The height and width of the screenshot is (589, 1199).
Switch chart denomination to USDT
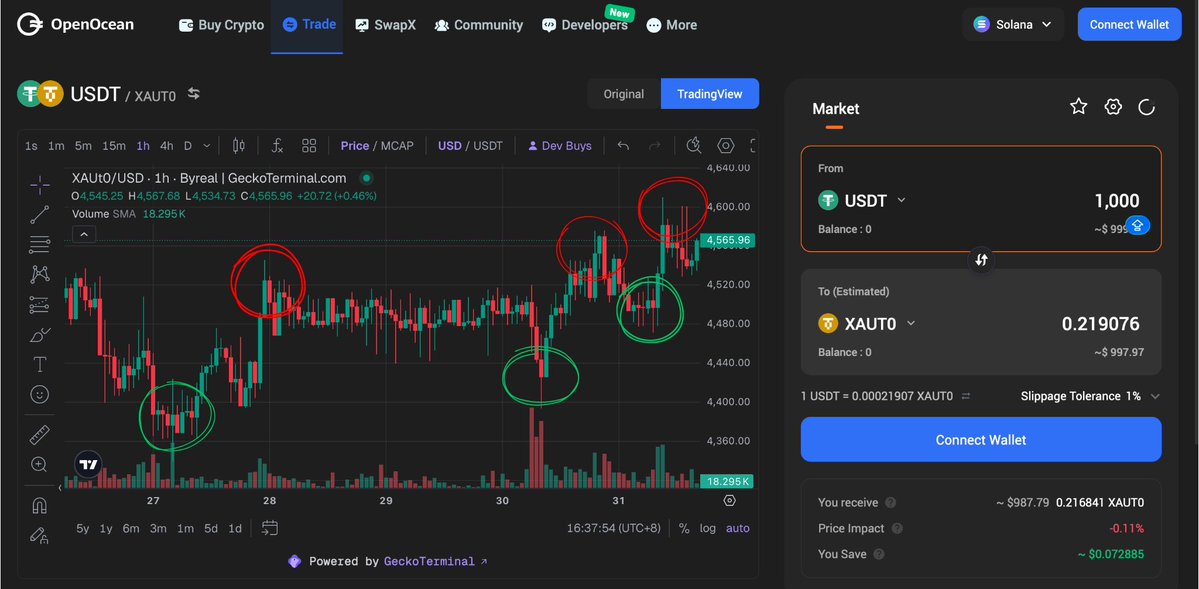click(488, 145)
